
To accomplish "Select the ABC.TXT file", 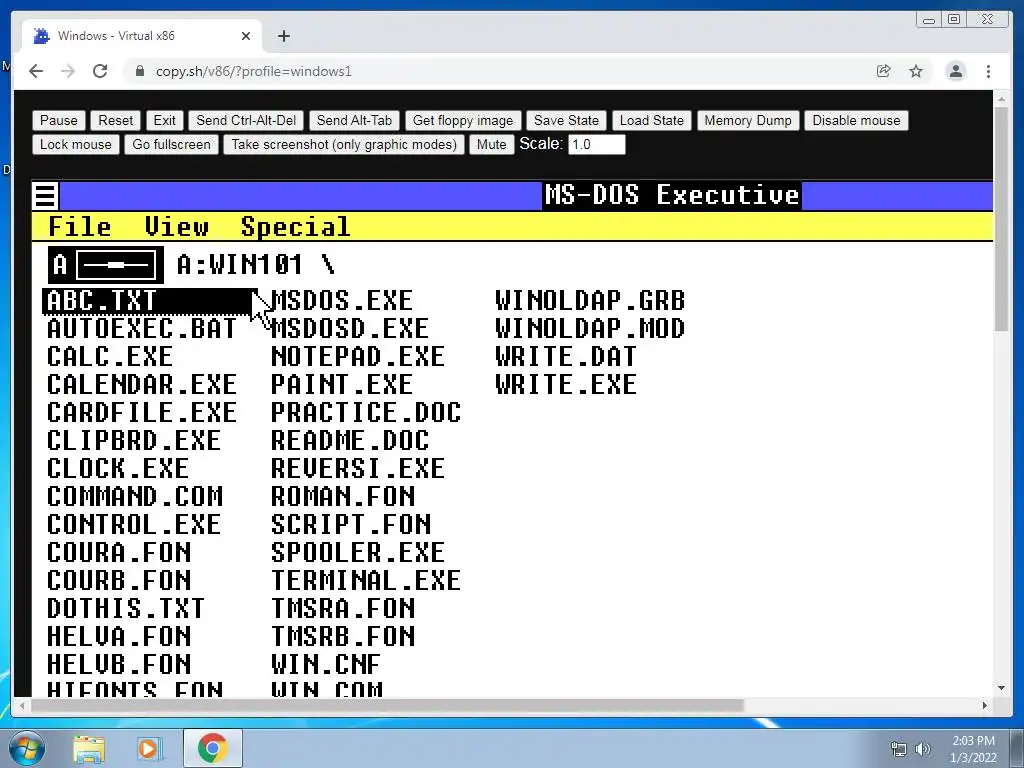I will [150, 301].
